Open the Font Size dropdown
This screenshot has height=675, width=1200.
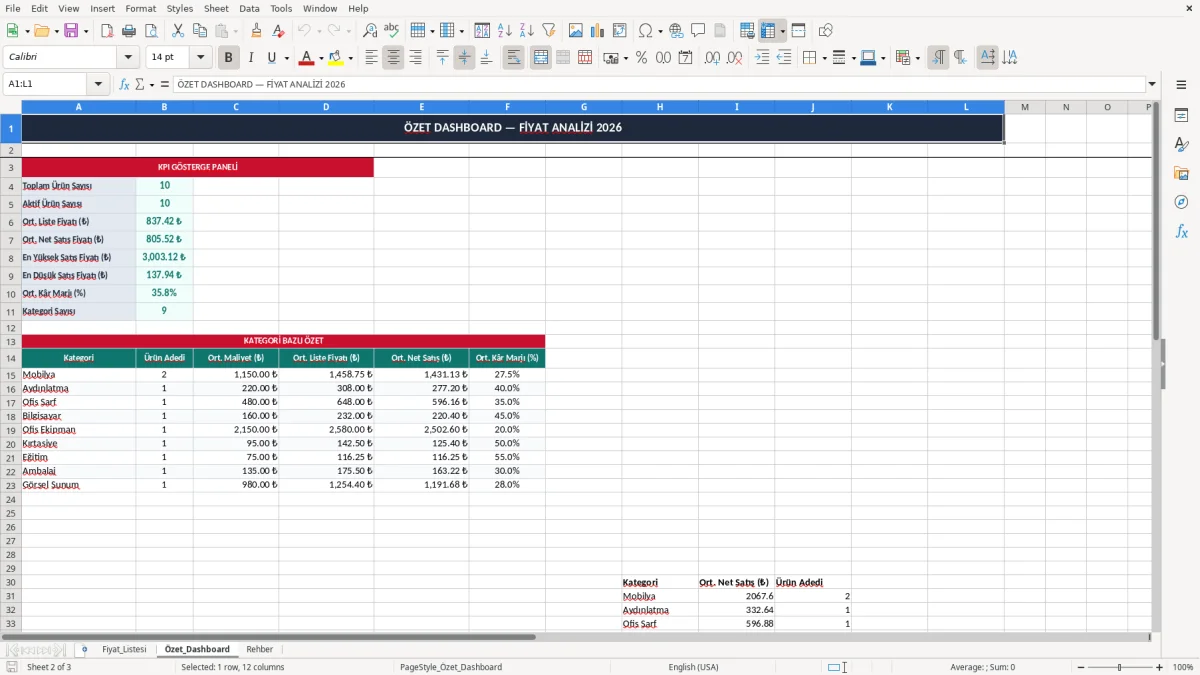coord(201,58)
